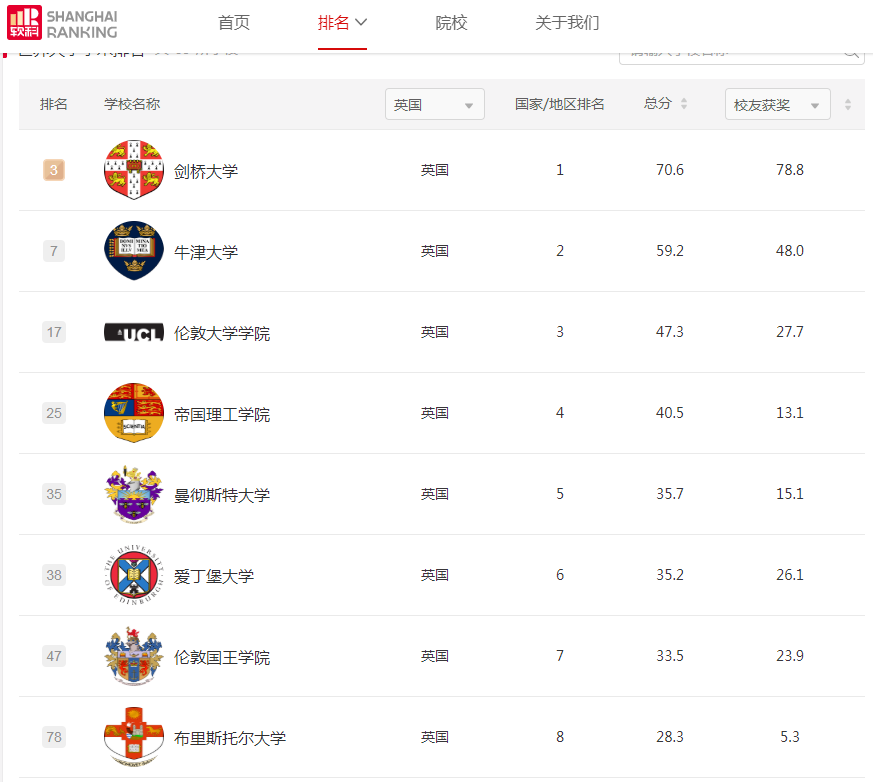Viewport: 873px width, 782px height.
Task: Open the 院校 navigation item
Action: [x=451, y=23]
